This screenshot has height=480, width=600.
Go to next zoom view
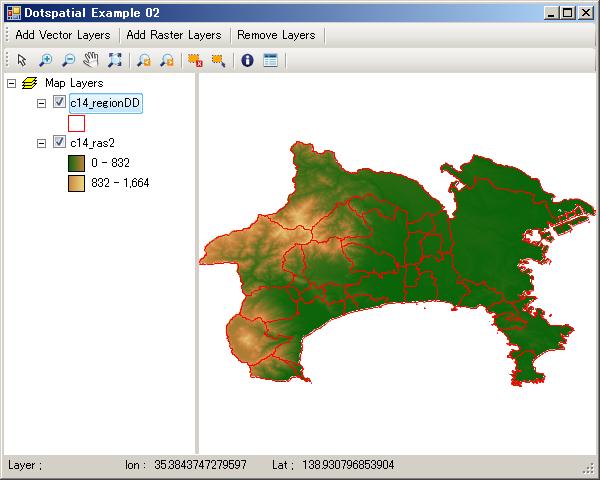coord(167,60)
